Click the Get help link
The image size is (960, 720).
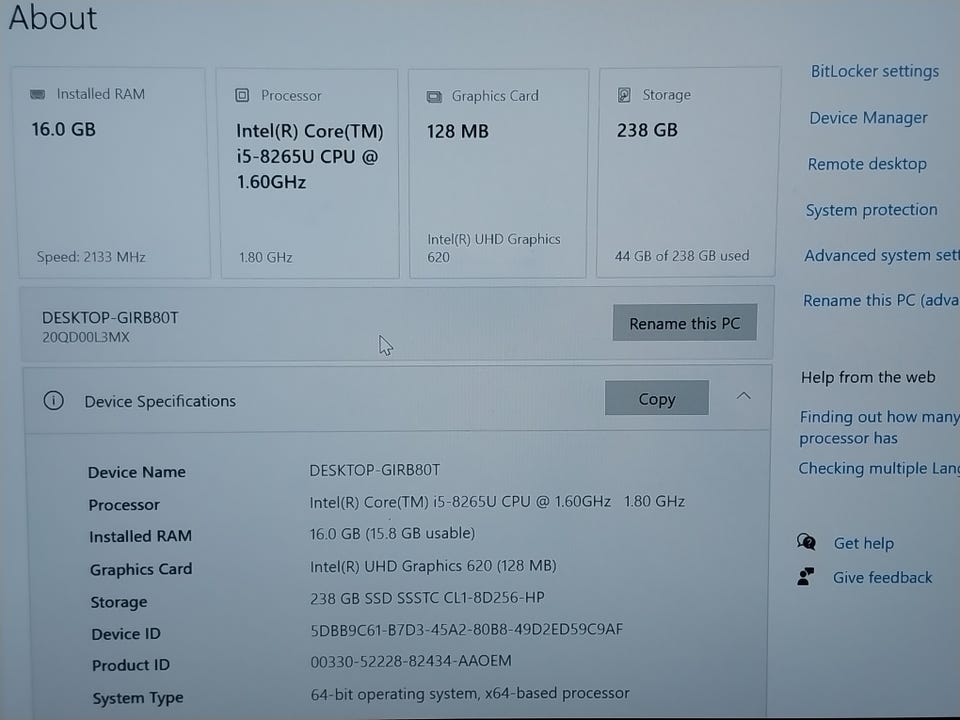[863, 543]
